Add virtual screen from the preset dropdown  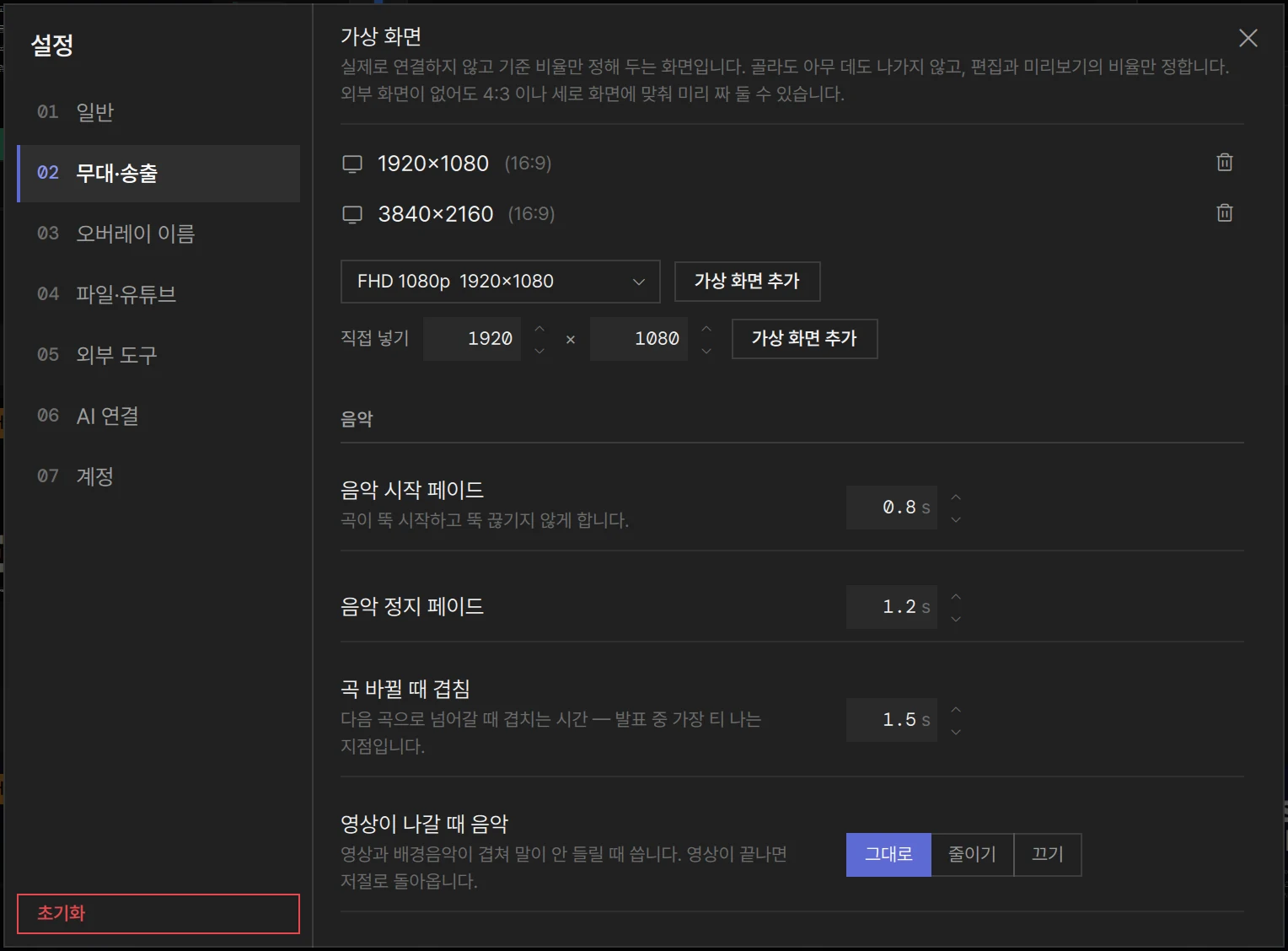pyautogui.click(x=747, y=282)
